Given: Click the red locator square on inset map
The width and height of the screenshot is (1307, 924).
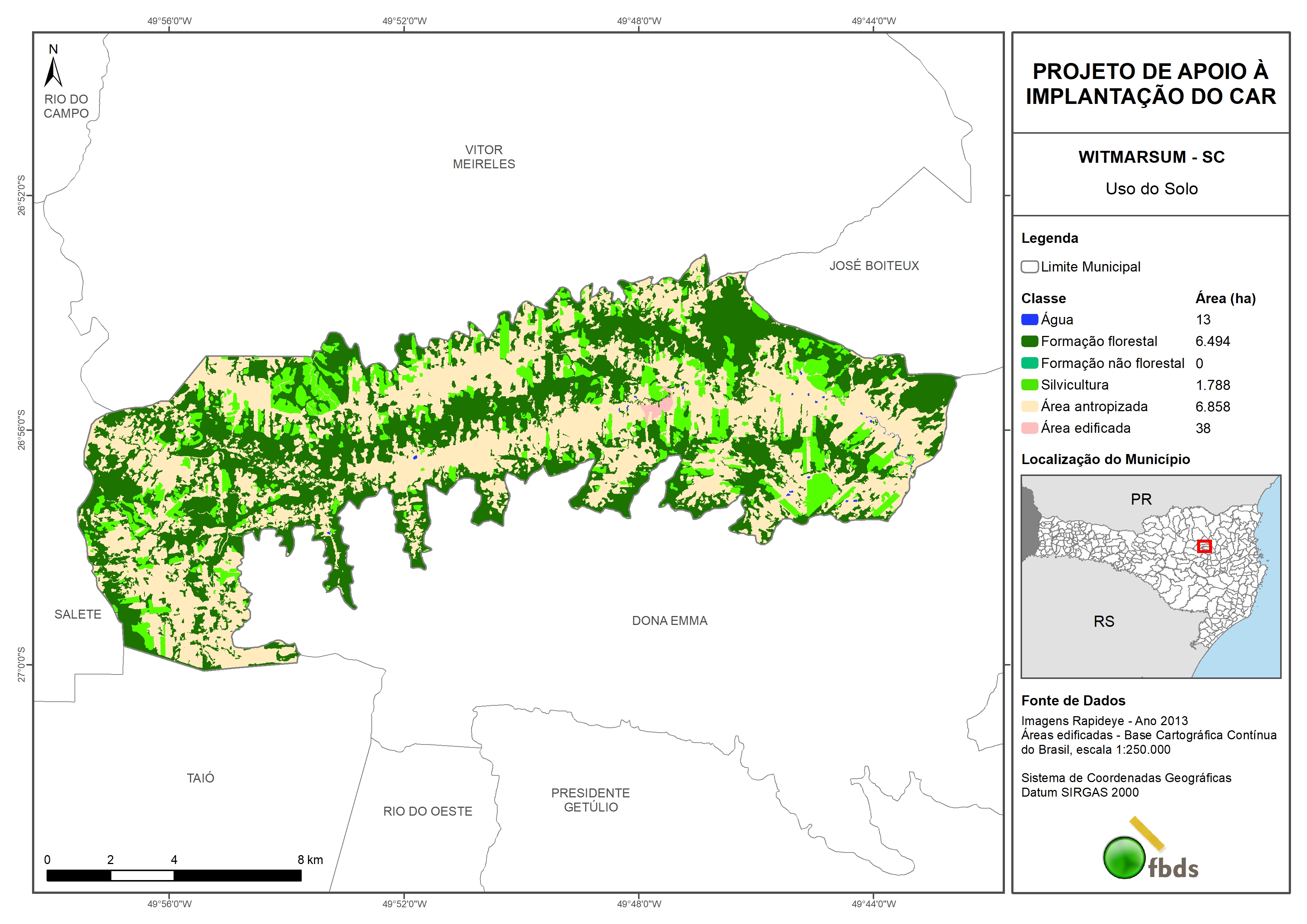Looking at the screenshot, I should tap(1204, 546).
